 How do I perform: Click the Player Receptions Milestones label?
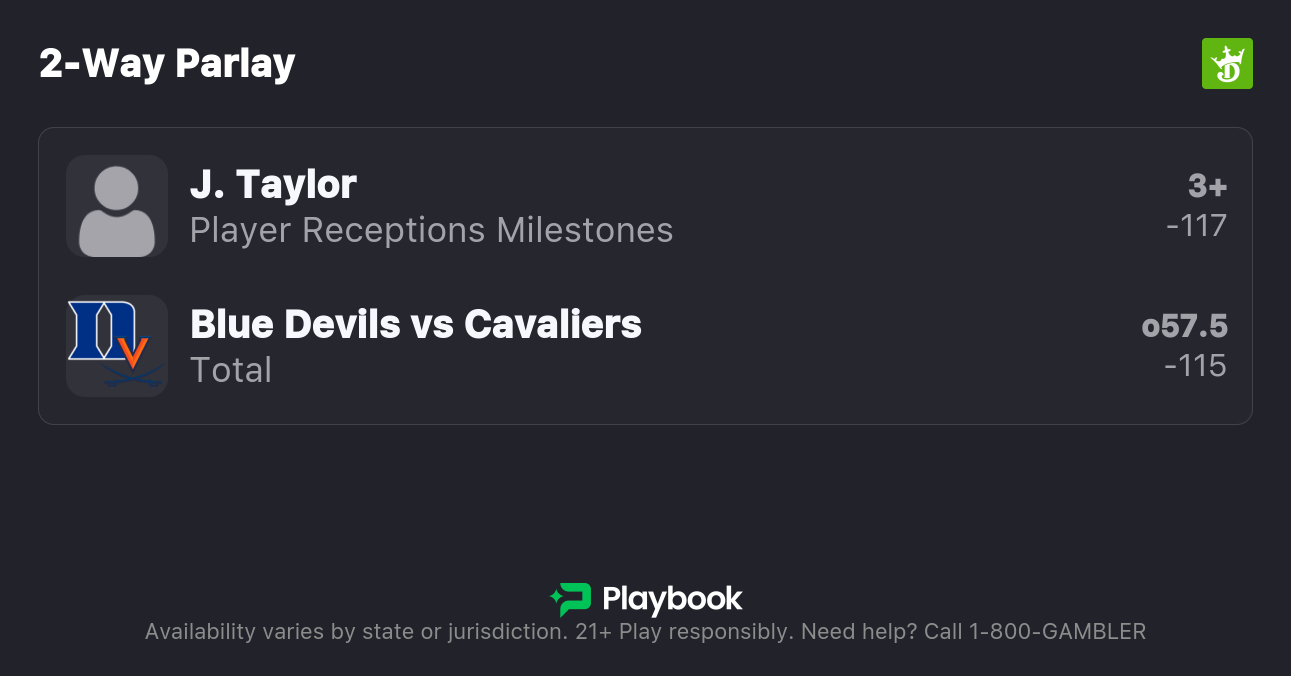pos(431,231)
